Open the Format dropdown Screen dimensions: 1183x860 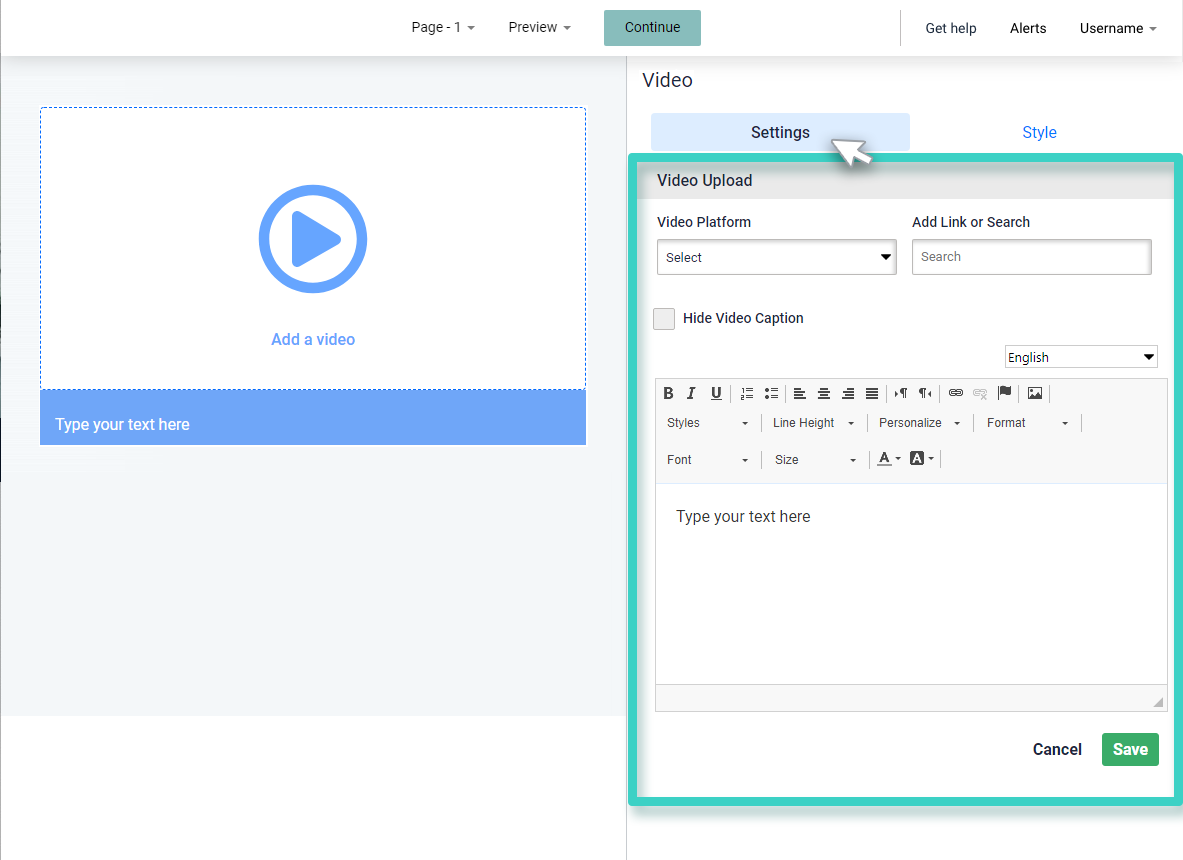click(x=1028, y=423)
